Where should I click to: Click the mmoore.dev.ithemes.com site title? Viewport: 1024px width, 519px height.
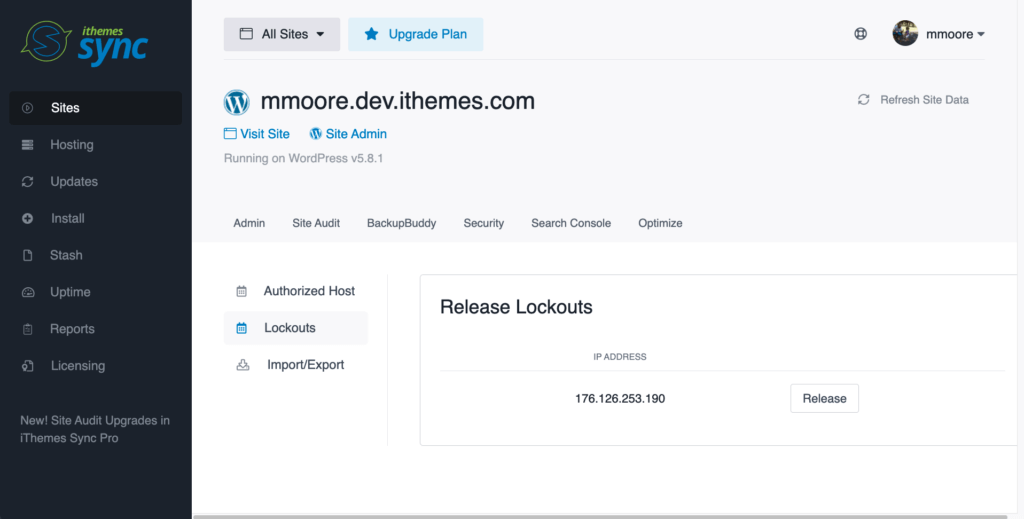pos(398,101)
